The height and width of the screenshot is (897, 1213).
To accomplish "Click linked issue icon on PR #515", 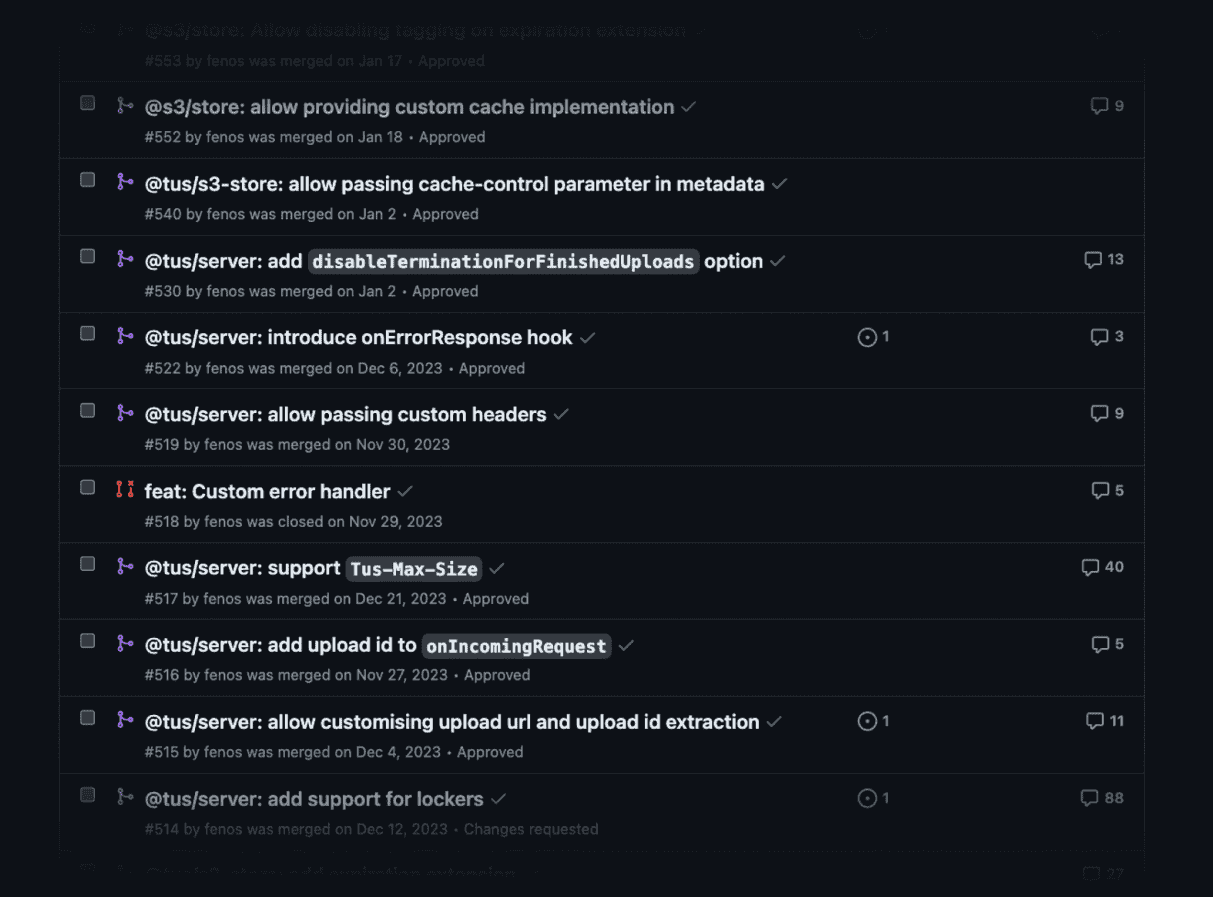I will (867, 721).
